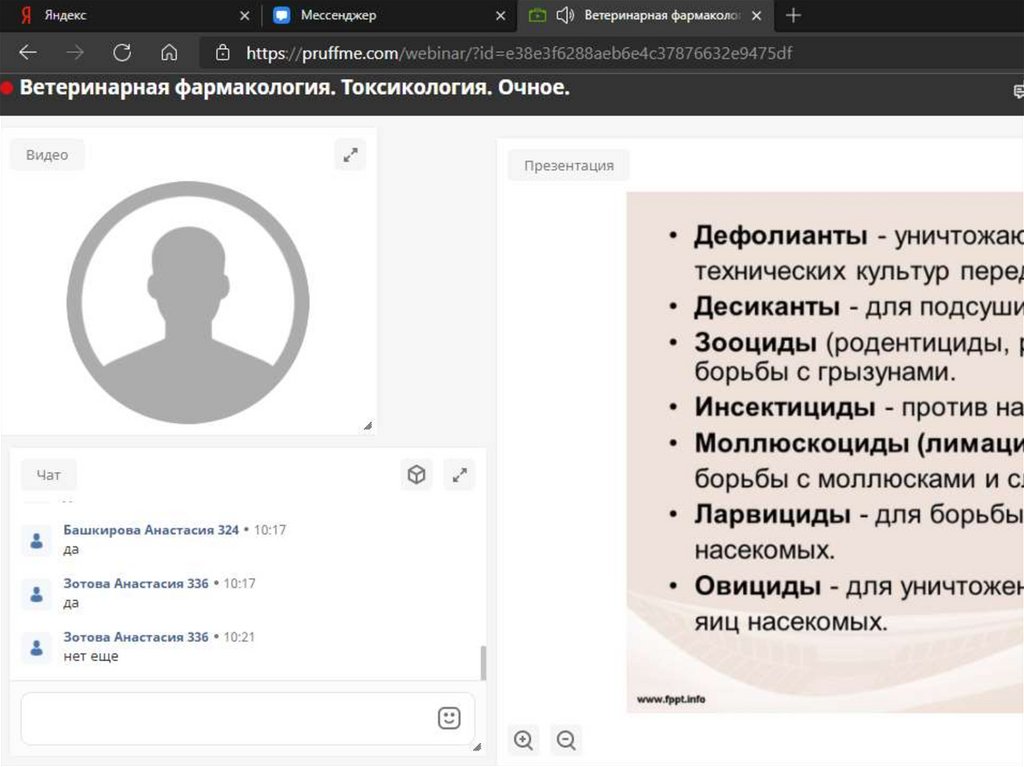Open a new browser tab
Viewport: 1024px width, 767px height.
point(793,15)
